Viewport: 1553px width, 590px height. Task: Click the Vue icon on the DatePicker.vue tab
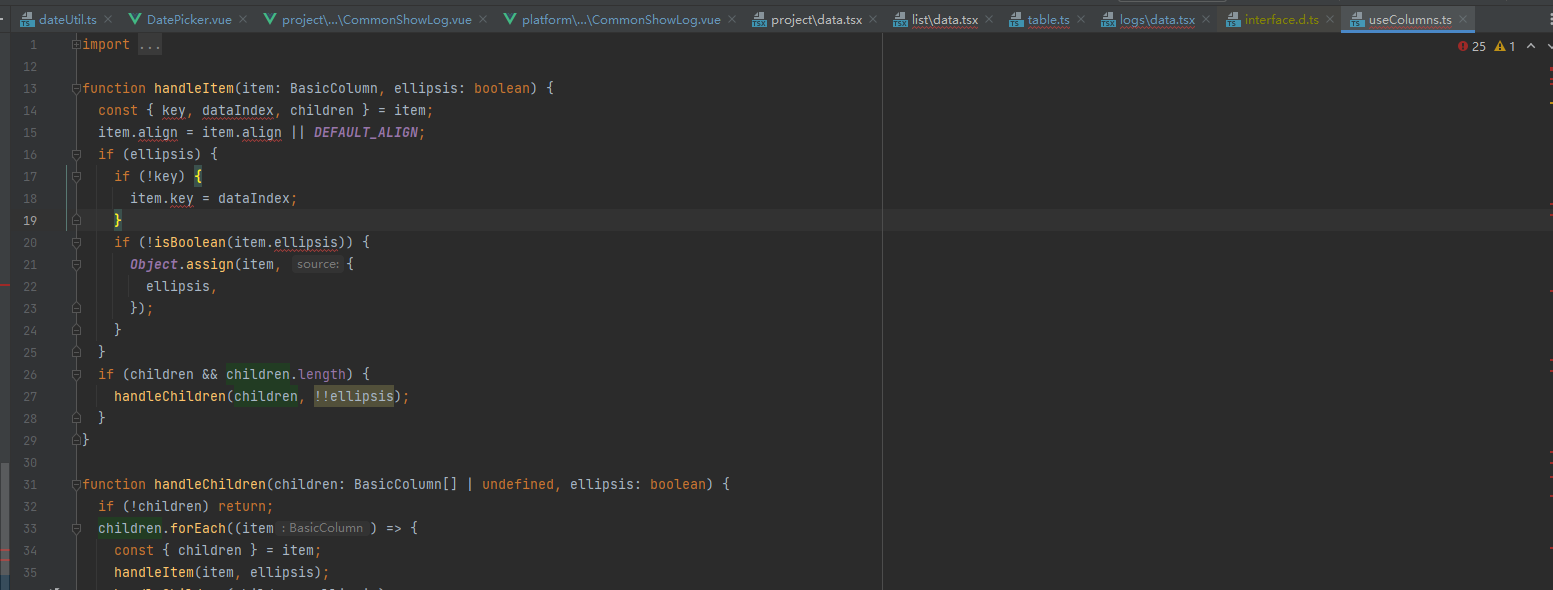(135, 17)
